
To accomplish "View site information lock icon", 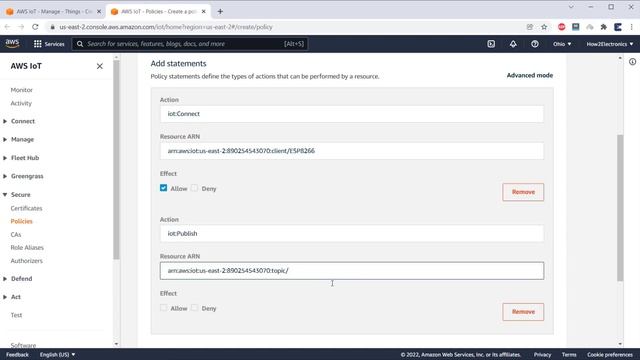I will pyautogui.click(x=52, y=27).
